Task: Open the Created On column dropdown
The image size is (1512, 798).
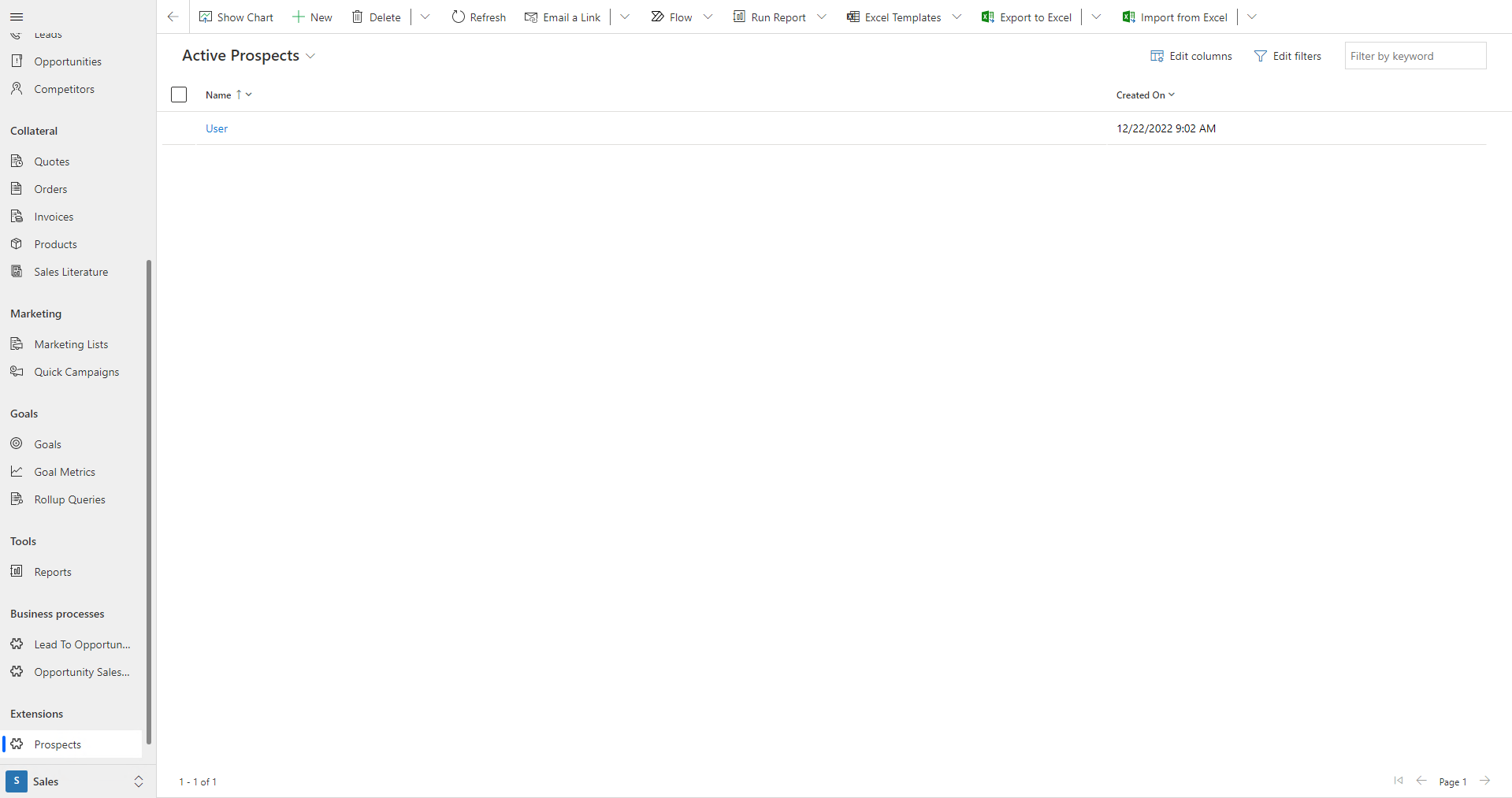Action: [x=1170, y=95]
